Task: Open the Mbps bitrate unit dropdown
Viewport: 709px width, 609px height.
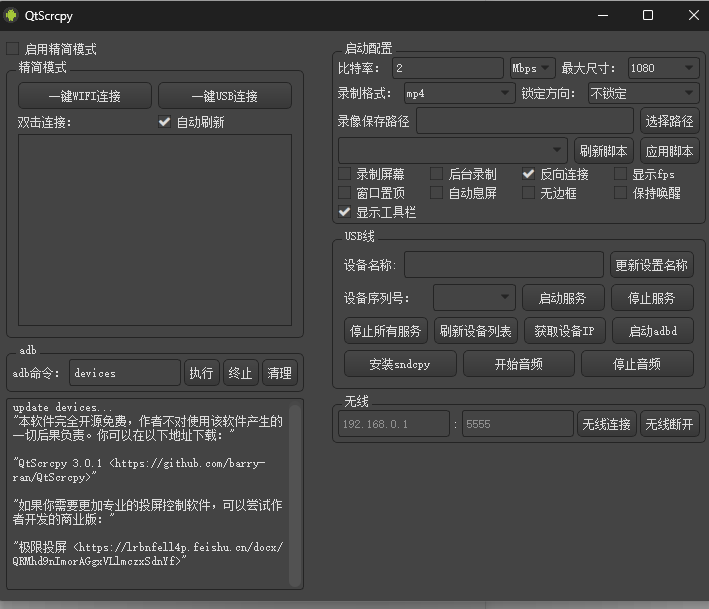Action: pyautogui.click(x=533, y=68)
